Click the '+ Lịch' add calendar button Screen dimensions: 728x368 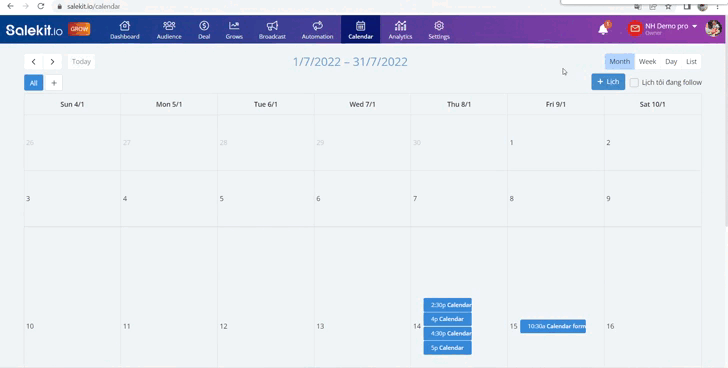coord(608,82)
